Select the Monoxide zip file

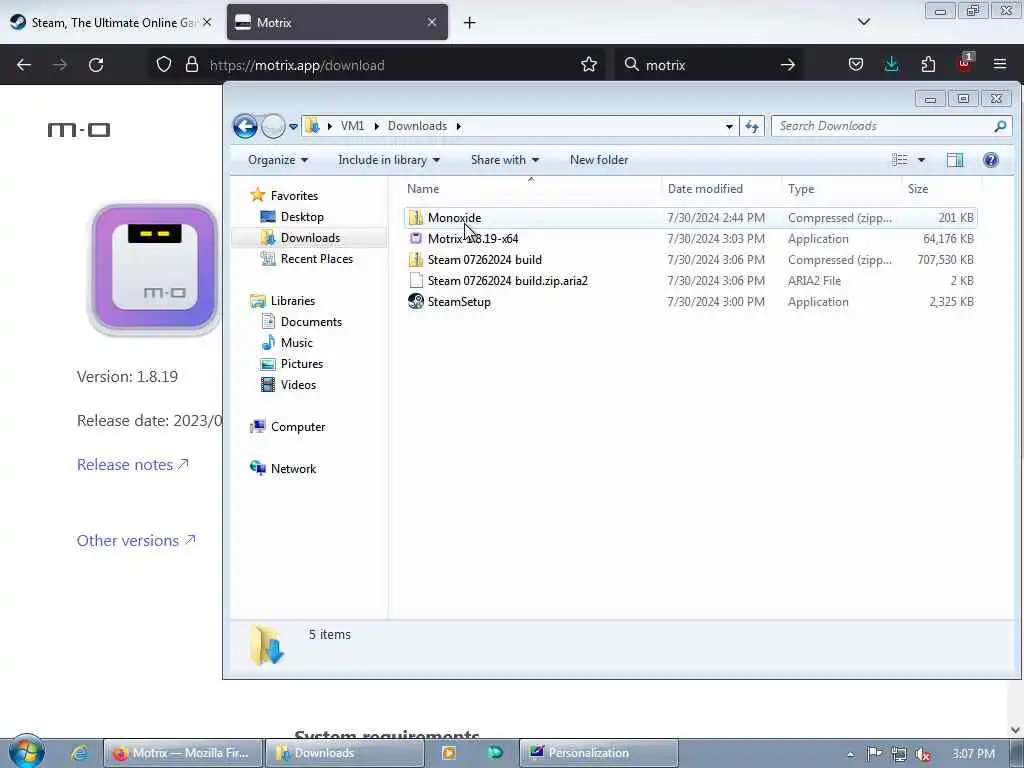click(x=690, y=217)
